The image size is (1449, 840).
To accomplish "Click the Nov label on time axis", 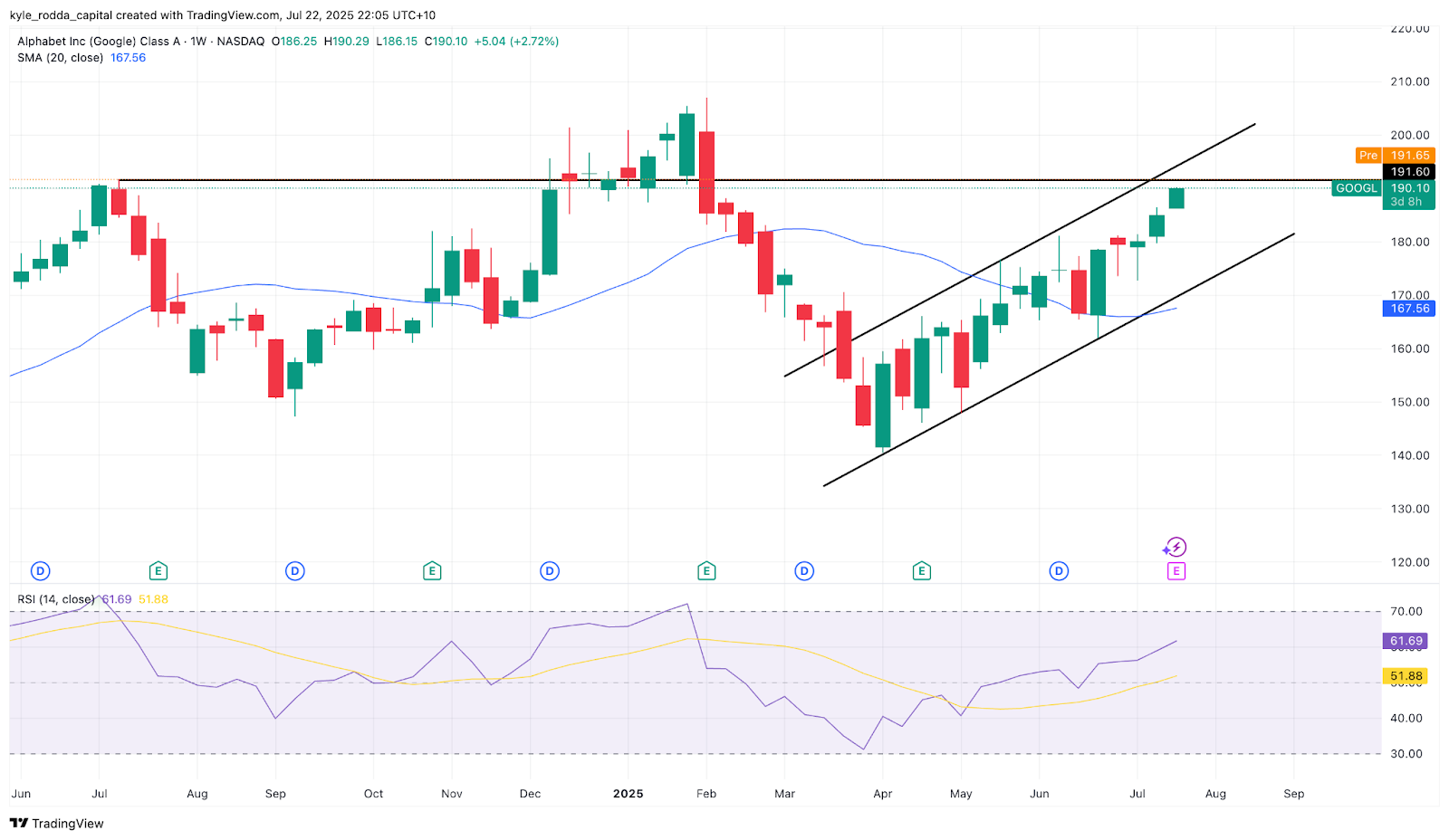I will [x=451, y=794].
